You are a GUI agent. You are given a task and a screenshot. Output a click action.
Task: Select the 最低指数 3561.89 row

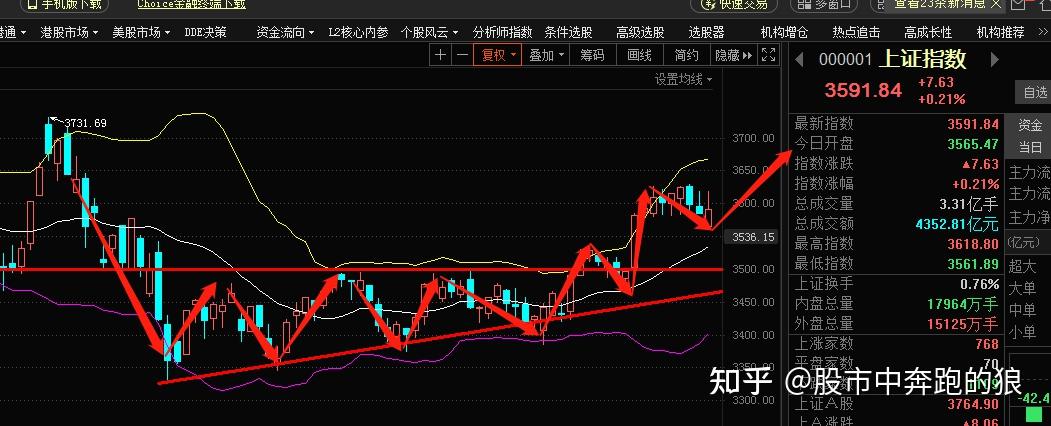tap(897, 264)
